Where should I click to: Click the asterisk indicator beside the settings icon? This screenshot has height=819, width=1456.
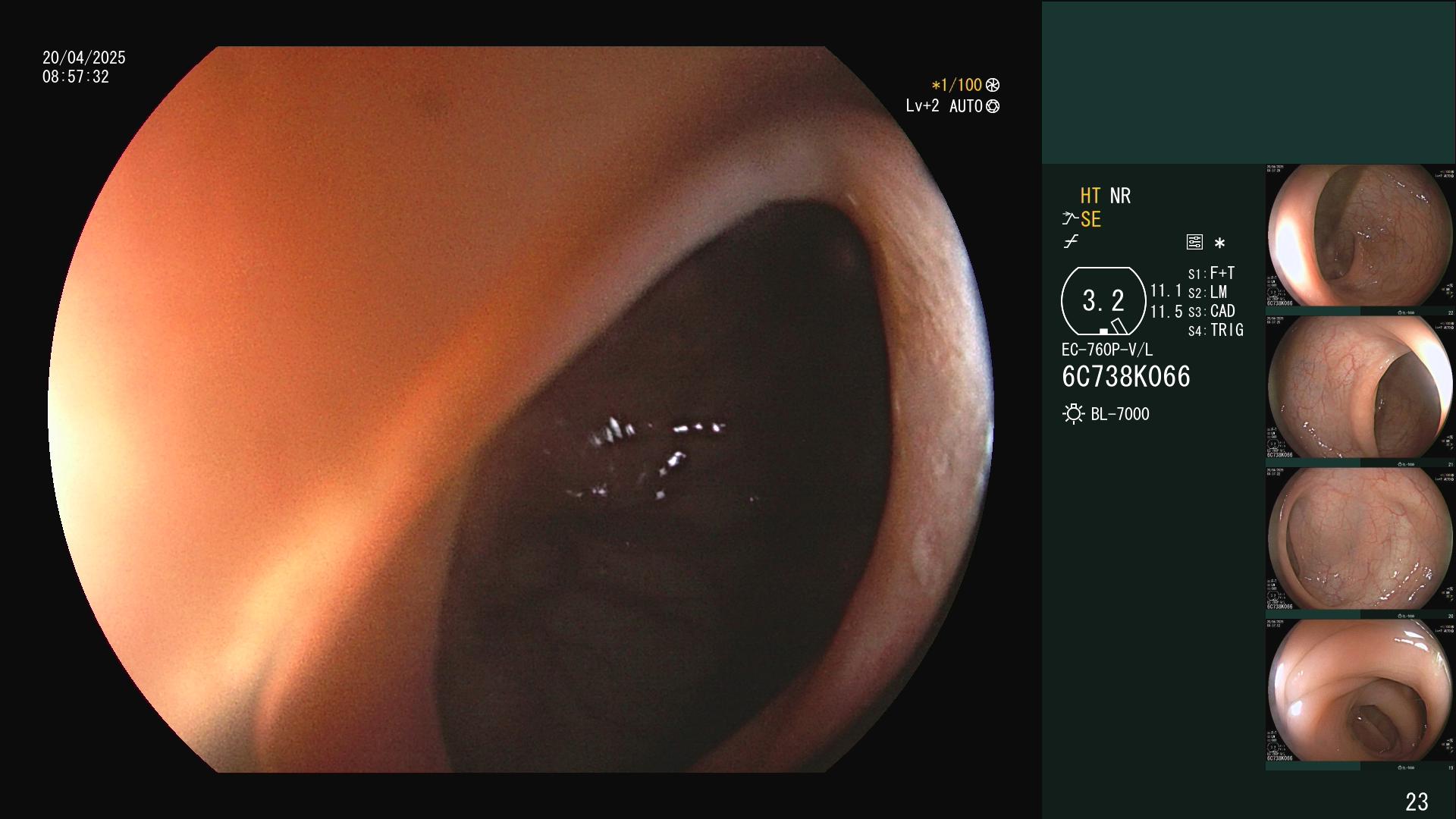(x=1219, y=243)
